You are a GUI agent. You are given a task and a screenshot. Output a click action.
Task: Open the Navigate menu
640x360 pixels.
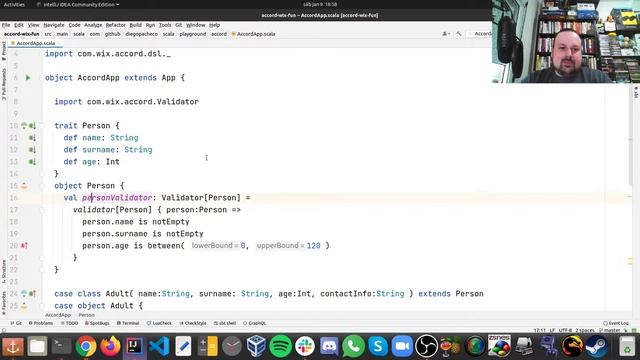pos(54,25)
